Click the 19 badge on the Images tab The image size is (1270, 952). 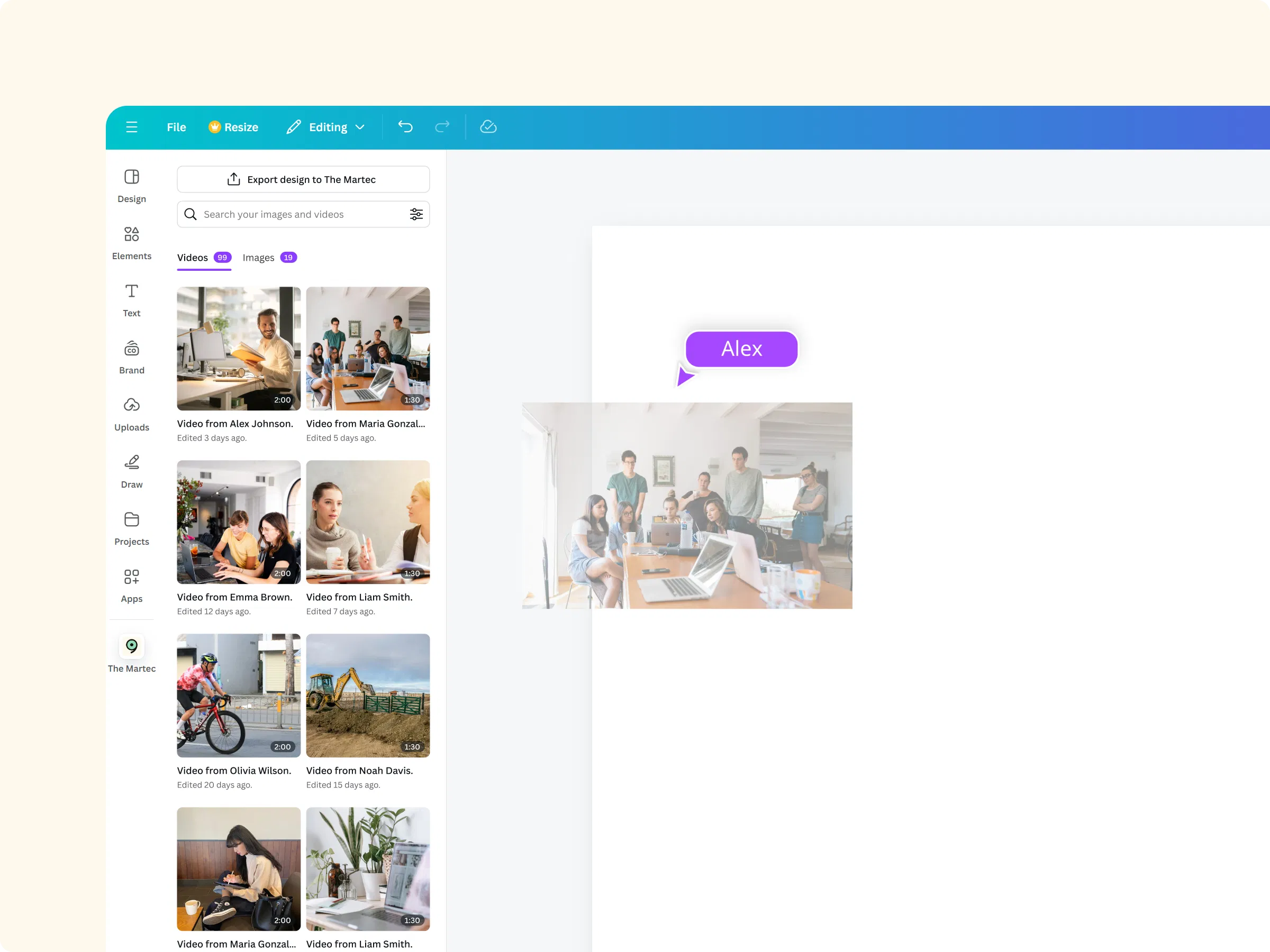[x=288, y=258]
